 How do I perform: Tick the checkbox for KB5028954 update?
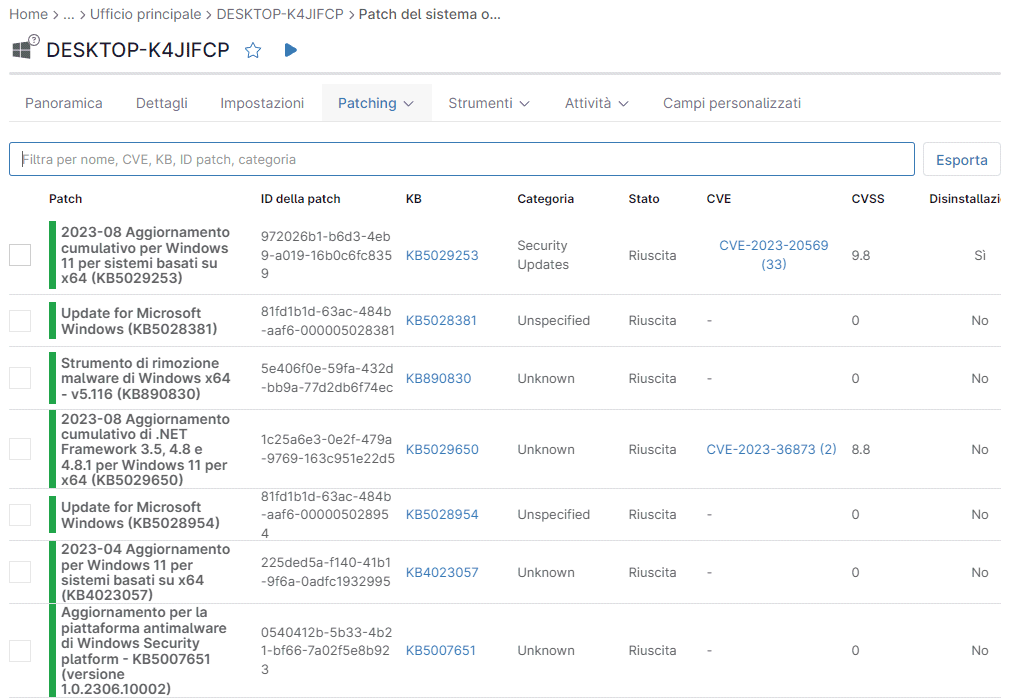(20, 515)
